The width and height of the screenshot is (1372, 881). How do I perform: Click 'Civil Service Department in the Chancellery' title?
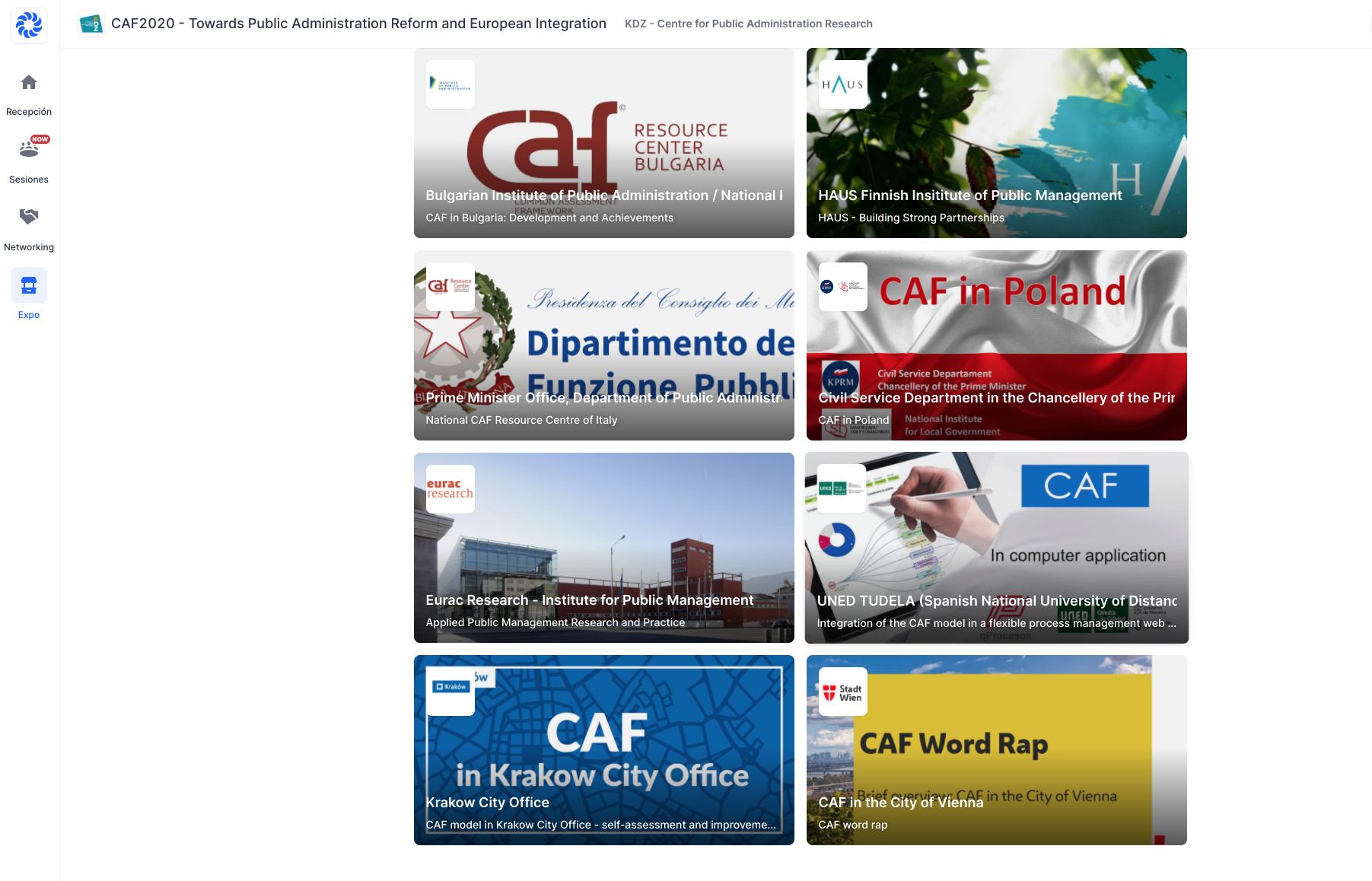click(997, 398)
